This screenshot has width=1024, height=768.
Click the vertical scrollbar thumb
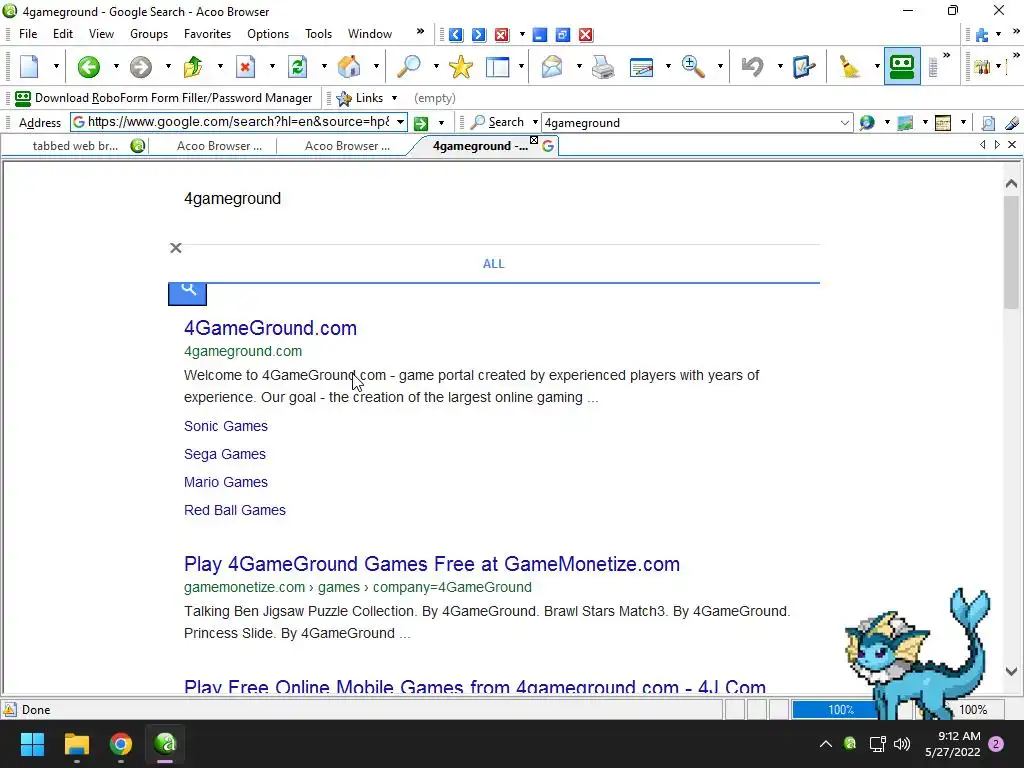[x=1011, y=251]
